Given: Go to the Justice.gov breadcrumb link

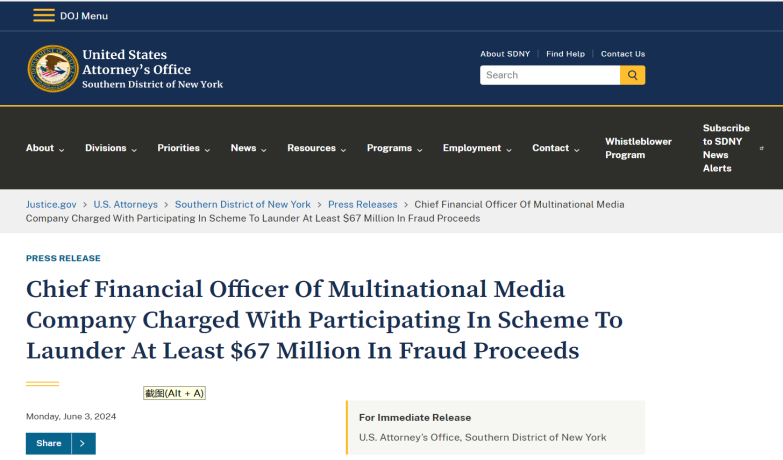Looking at the screenshot, I should coord(51,205).
